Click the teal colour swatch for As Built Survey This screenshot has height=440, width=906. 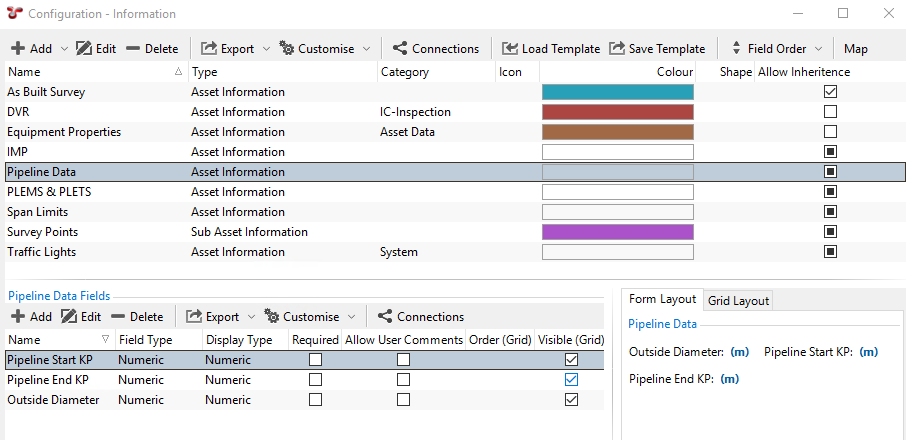(x=618, y=92)
